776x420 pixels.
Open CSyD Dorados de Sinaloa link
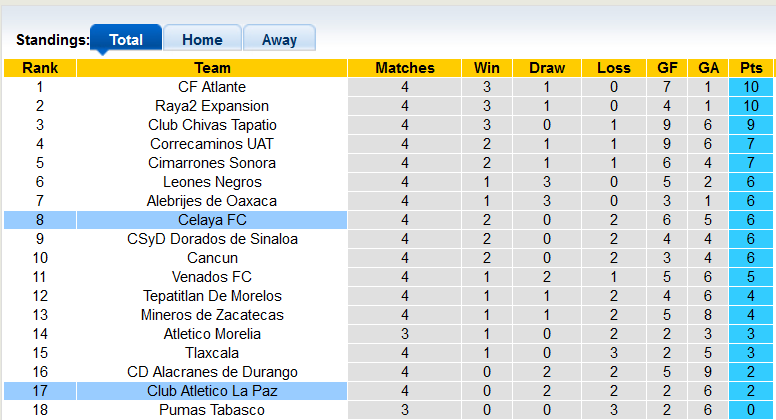(x=212, y=239)
